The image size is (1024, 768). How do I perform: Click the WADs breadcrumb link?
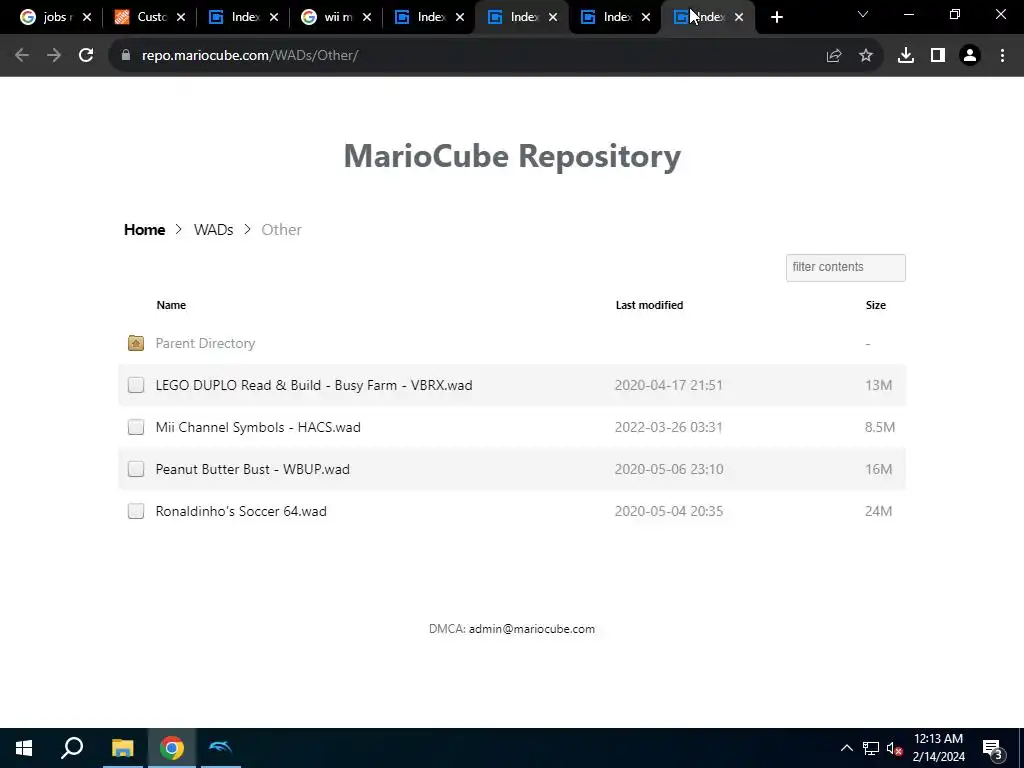pyautogui.click(x=214, y=230)
